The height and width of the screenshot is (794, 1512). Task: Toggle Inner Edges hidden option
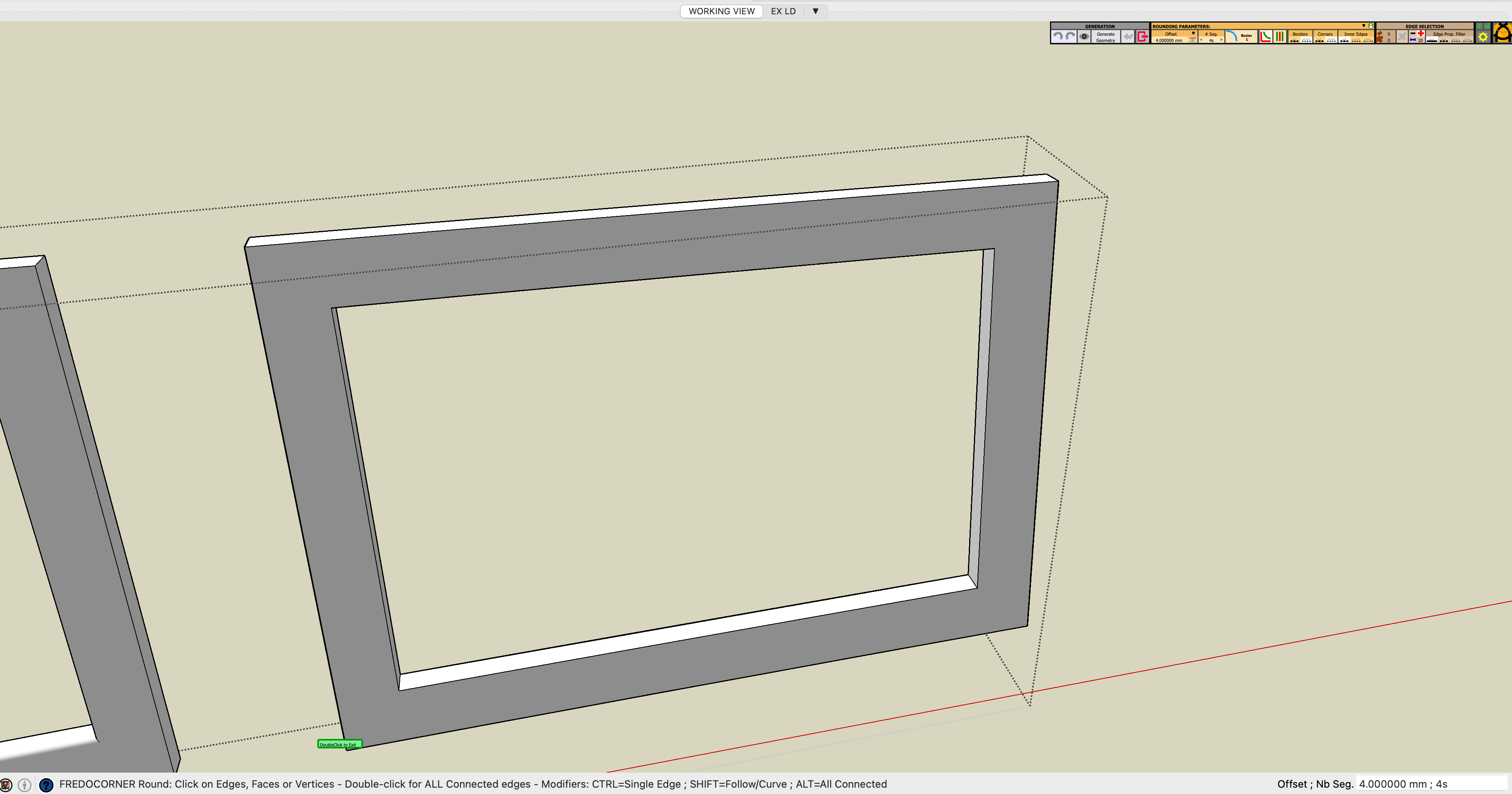[x=1368, y=40]
